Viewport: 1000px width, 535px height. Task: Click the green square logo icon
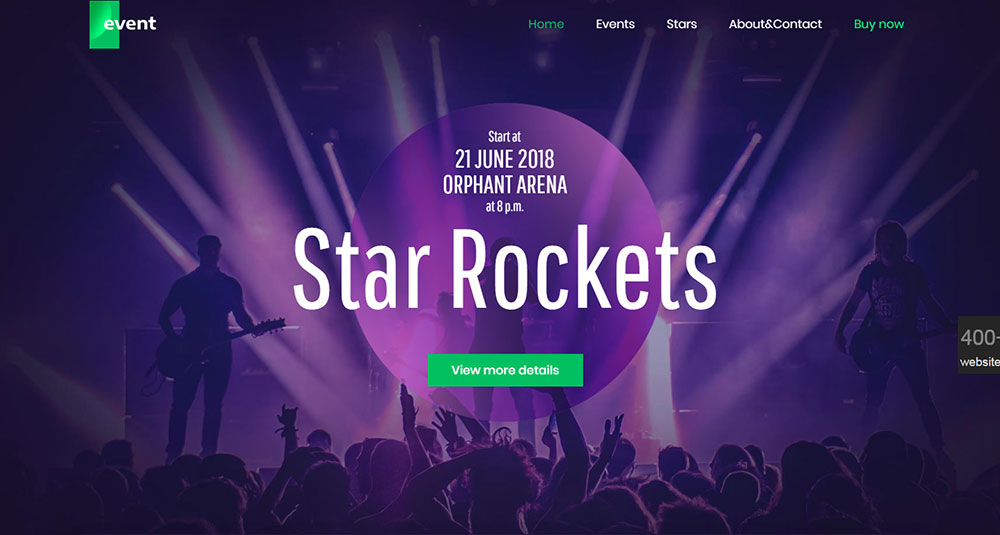tap(104, 24)
